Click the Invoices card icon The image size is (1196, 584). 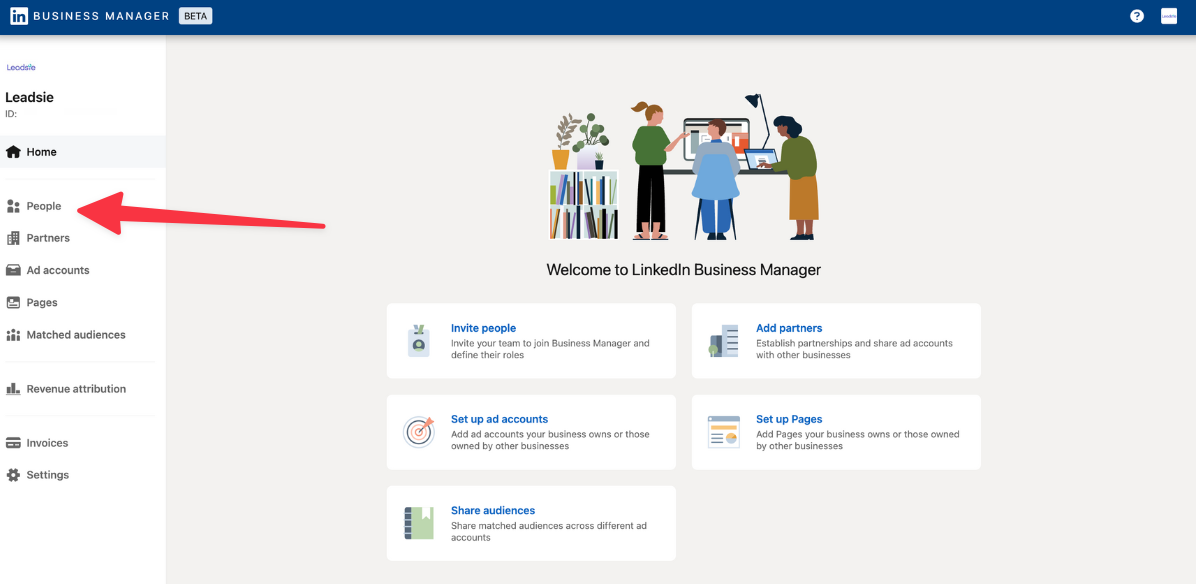click(13, 442)
